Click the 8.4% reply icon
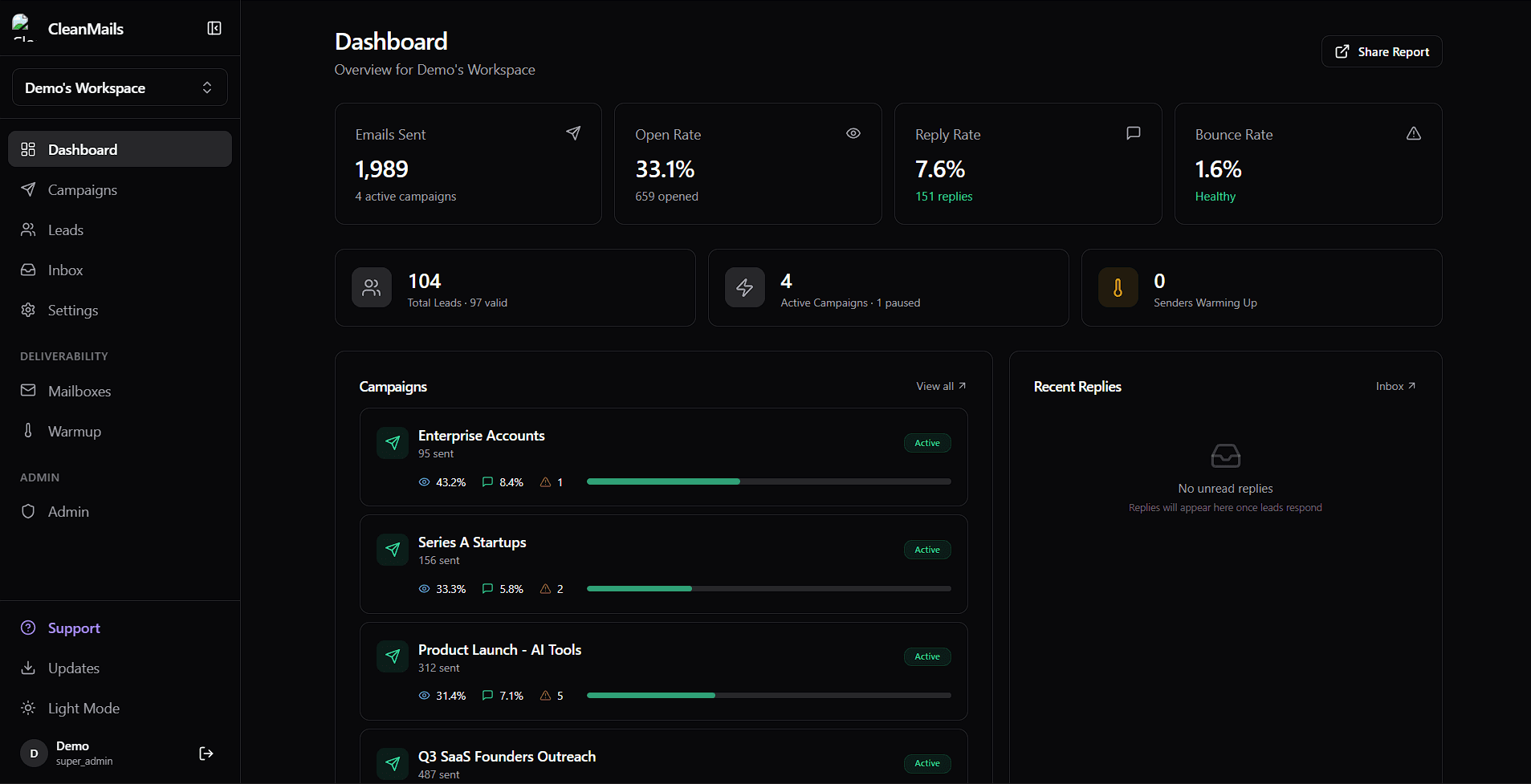The width and height of the screenshot is (1531, 784). point(487,482)
